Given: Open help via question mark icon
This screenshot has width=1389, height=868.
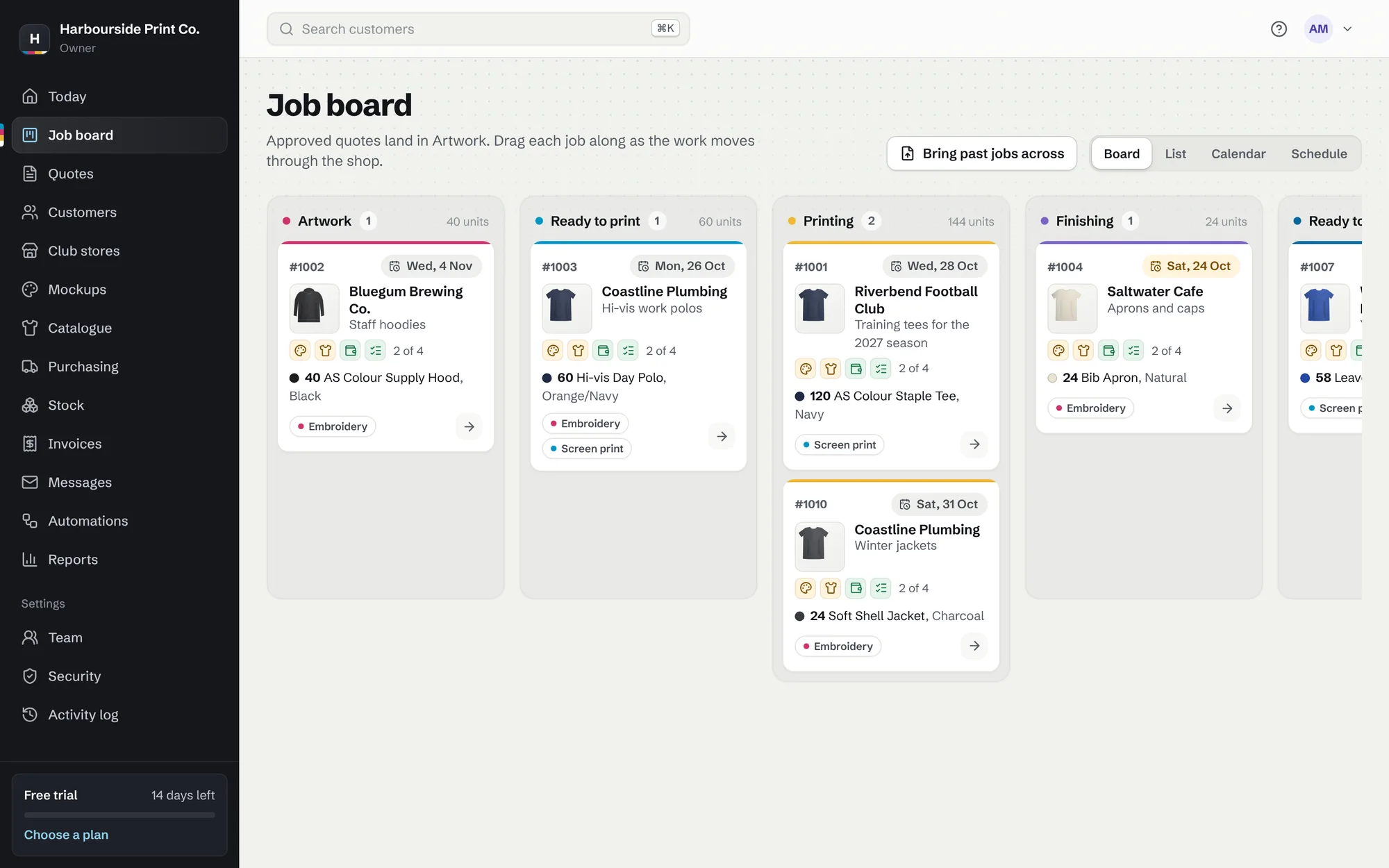Looking at the screenshot, I should click(1279, 29).
